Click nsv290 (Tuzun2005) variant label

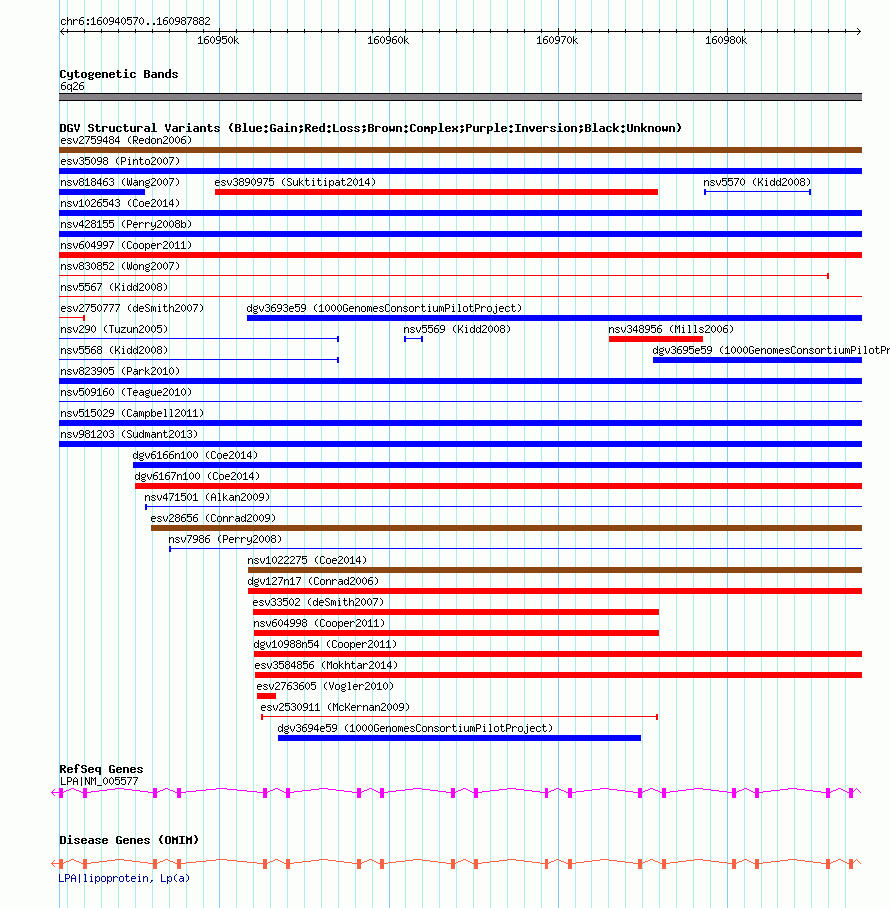[x=114, y=329]
